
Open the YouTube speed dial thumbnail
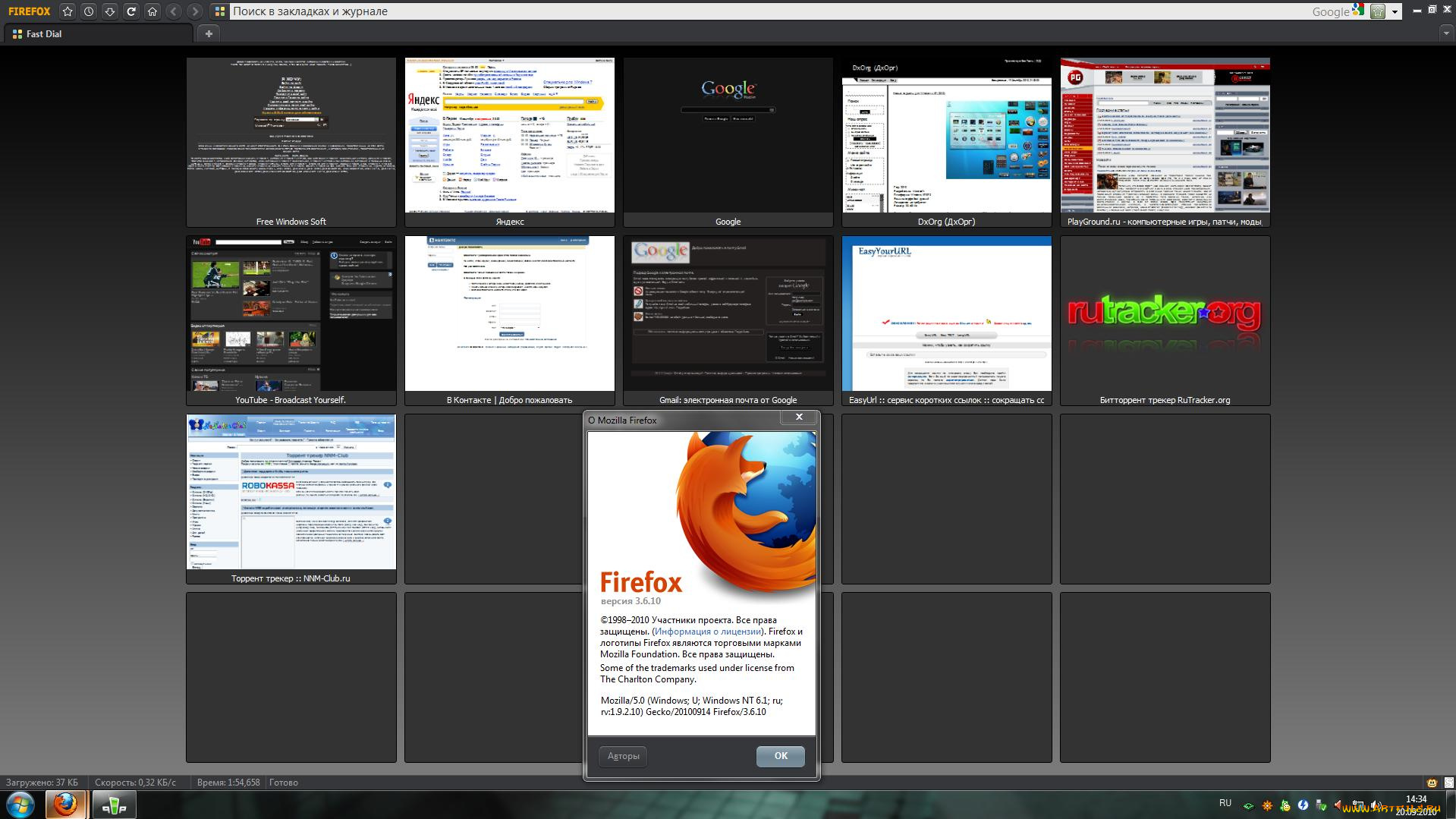291,313
